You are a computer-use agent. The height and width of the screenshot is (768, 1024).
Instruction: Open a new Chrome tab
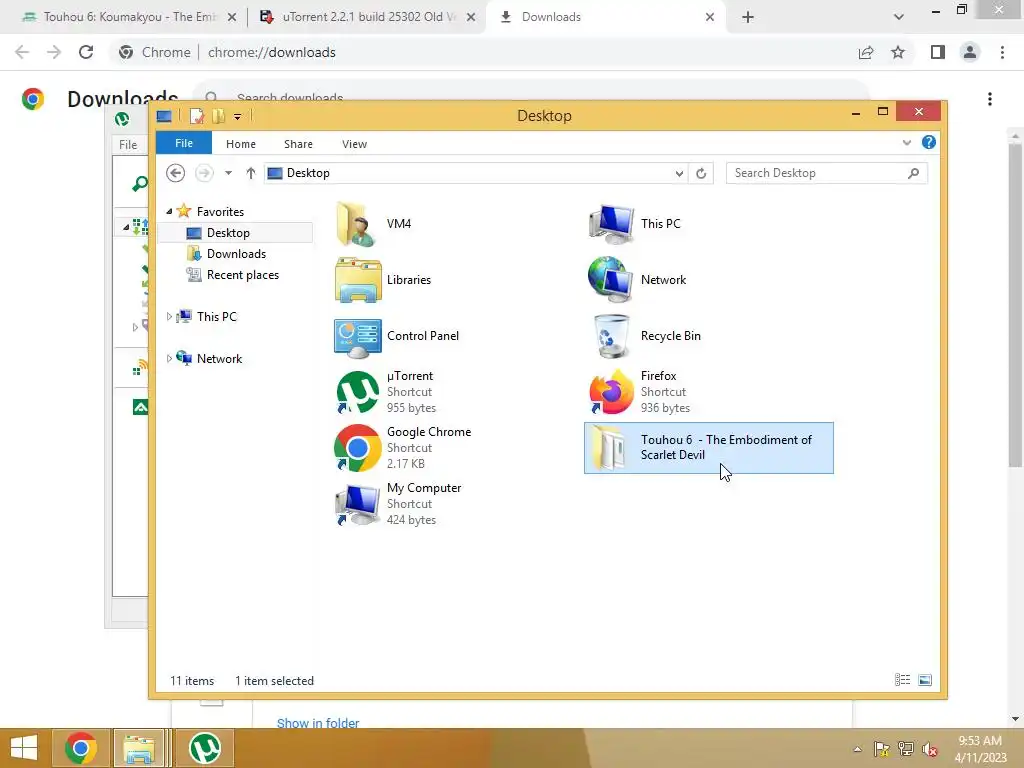click(748, 17)
